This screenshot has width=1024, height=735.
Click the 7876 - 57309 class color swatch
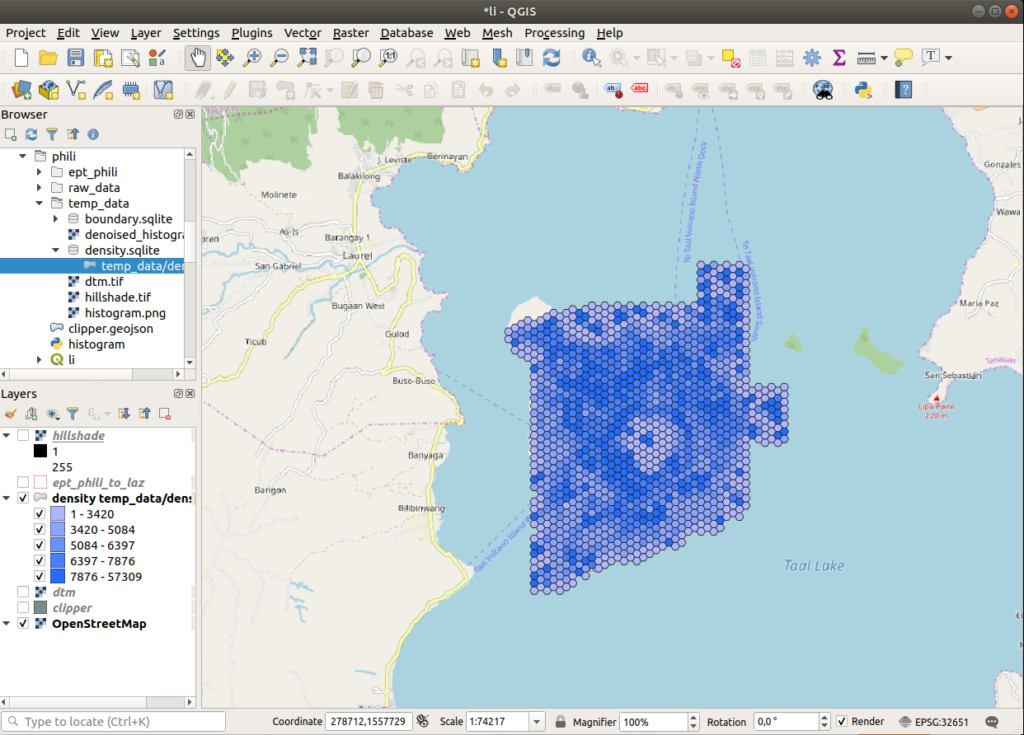[x=60, y=576]
